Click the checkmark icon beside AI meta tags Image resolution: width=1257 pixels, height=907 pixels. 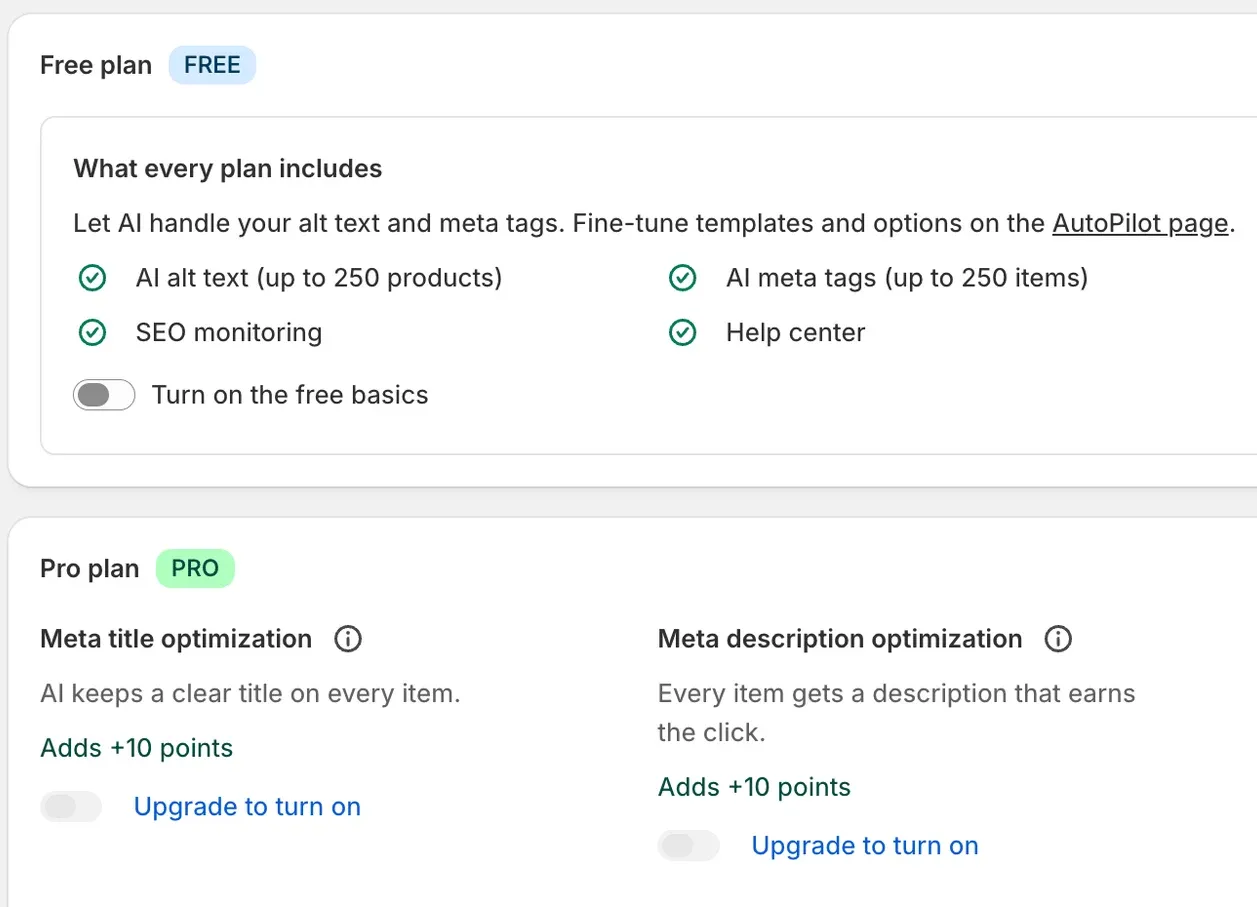[683, 278]
